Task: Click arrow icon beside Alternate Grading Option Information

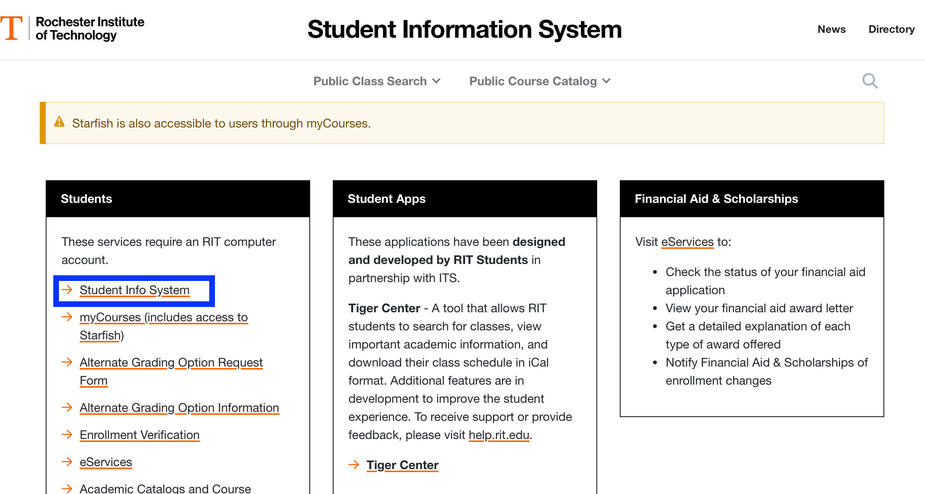Action: [x=67, y=407]
